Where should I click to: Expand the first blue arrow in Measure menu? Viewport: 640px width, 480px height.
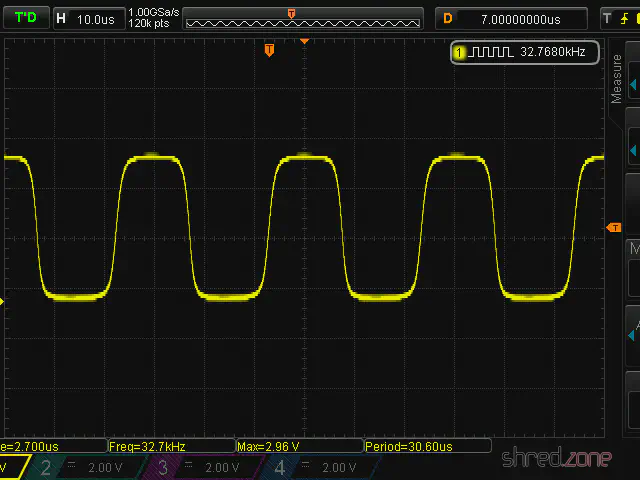(x=633, y=85)
